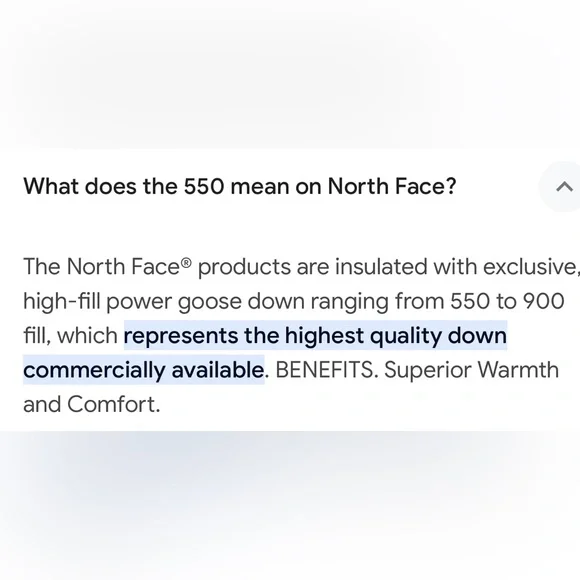Viewport: 580px width, 580px height.
Task: Click 'North Face?' in the question heading
Action: click(x=392, y=186)
